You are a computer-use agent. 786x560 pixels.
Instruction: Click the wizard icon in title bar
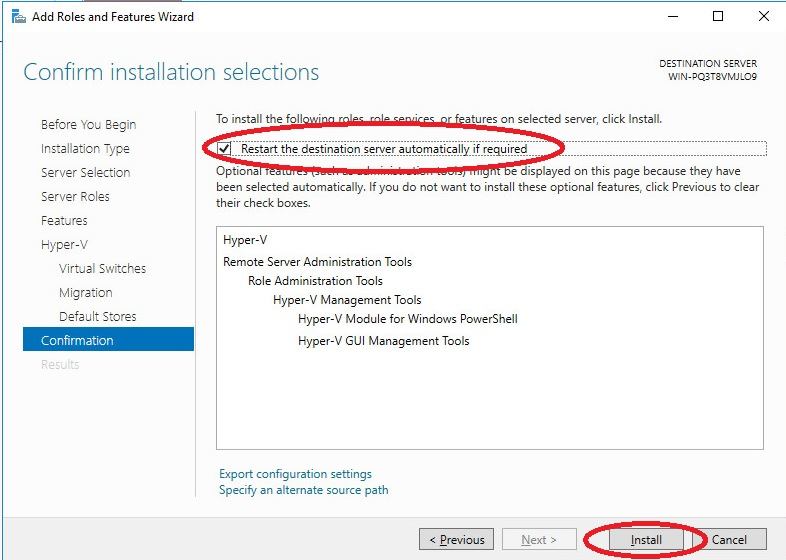(x=17, y=17)
